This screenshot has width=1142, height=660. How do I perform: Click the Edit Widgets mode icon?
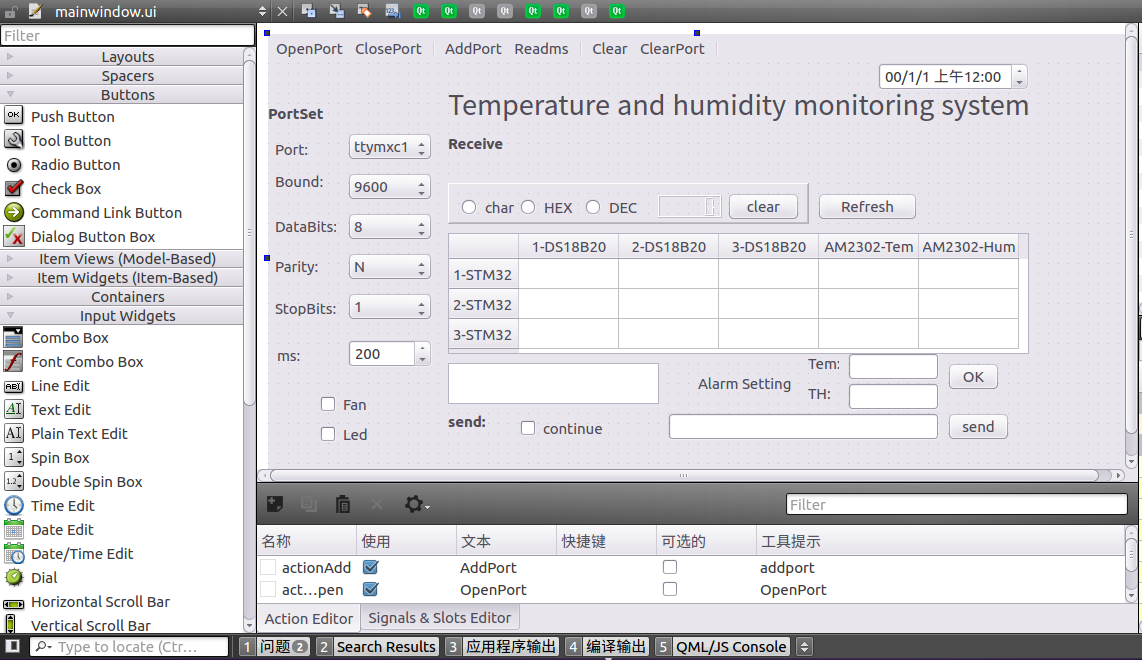[x=309, y=11]
